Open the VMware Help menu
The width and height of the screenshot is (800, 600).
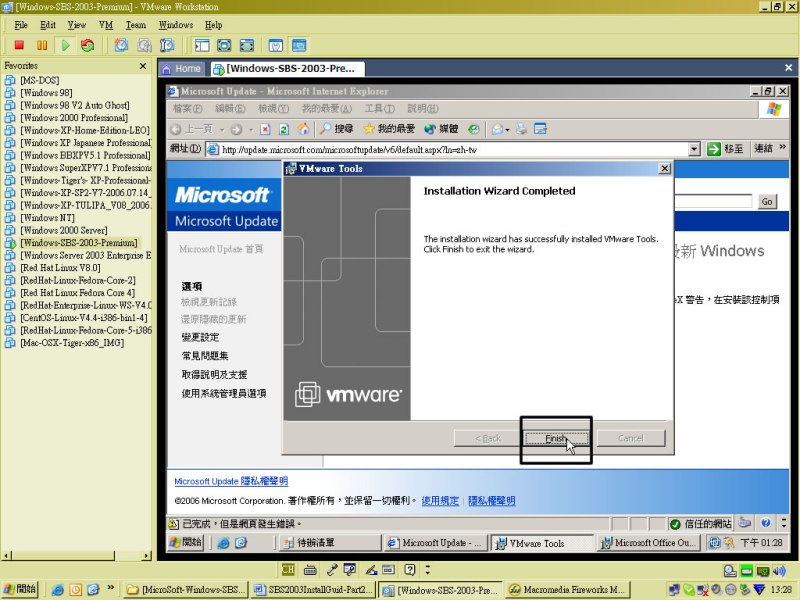[214, 25]
